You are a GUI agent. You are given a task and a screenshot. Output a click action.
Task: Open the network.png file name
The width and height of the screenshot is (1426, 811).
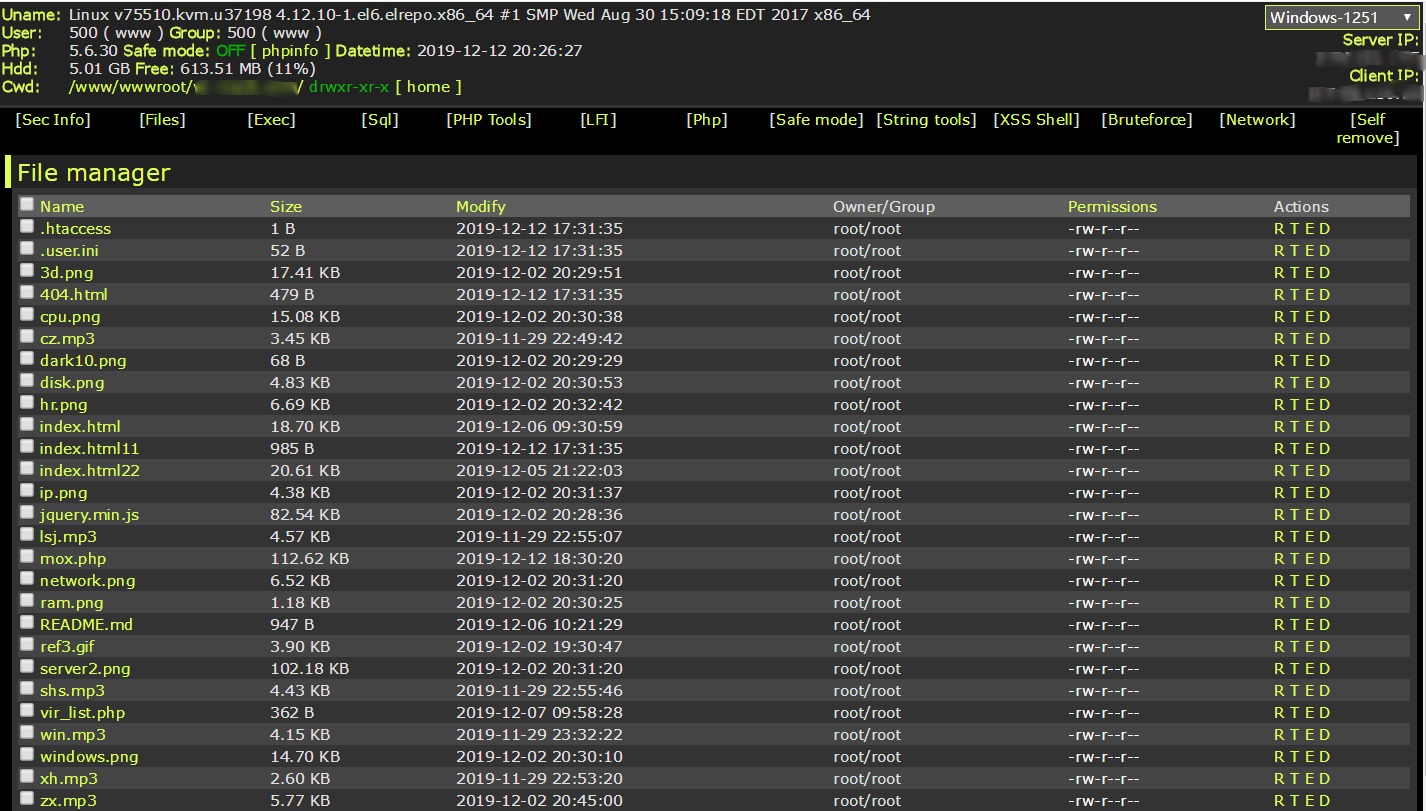point(88,581)
